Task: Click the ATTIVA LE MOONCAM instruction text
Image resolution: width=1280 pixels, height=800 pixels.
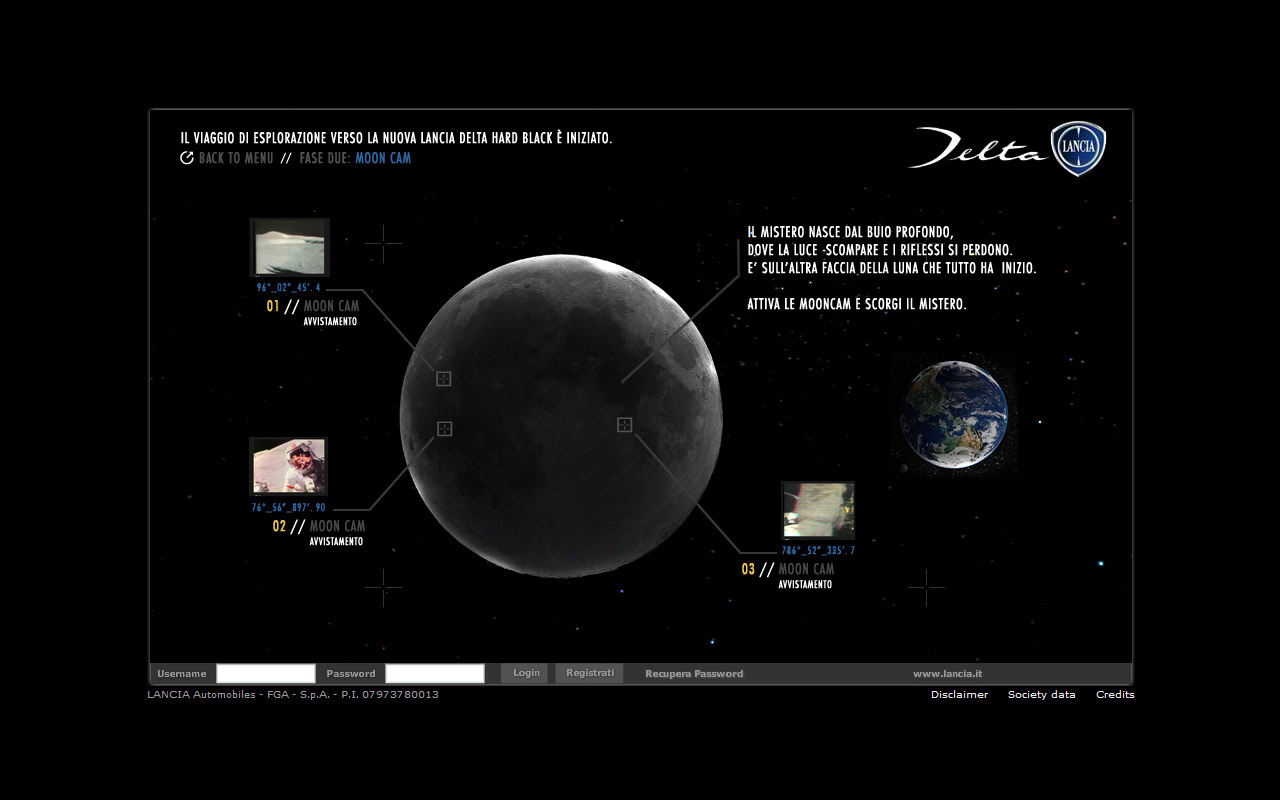Action: (x=857, y=304)
